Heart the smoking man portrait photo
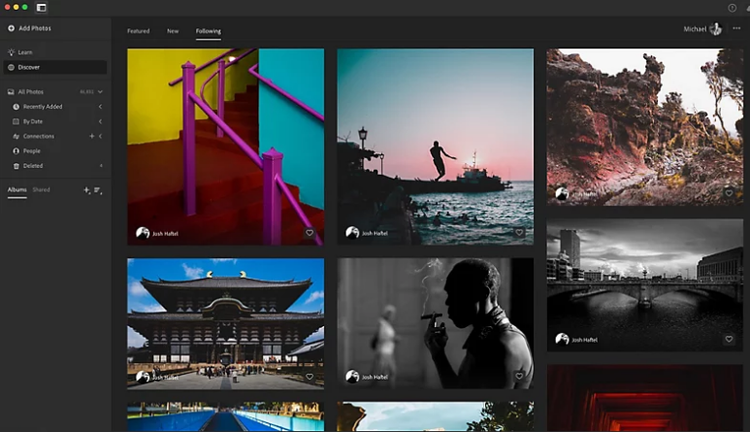The image size is (750, 432). [519, 376]
